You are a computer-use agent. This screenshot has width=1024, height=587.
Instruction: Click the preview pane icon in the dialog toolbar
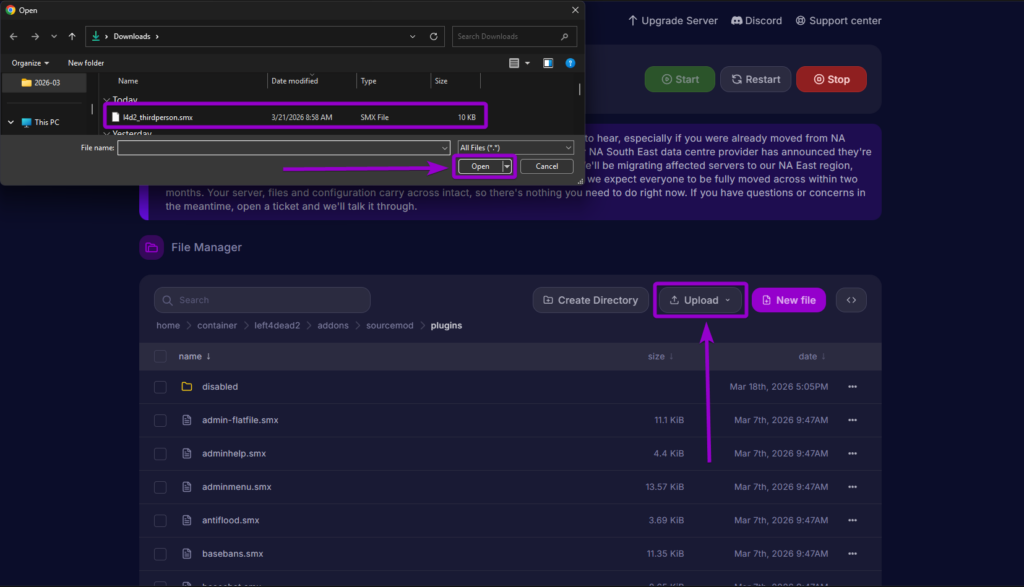pyautogui.click(x=548, y=62)
